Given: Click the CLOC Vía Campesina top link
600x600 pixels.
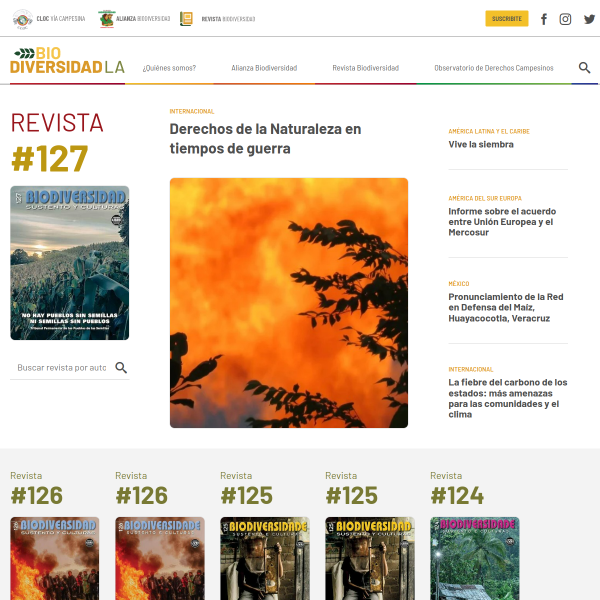Looking at the screenshot, I should [61, 18].
